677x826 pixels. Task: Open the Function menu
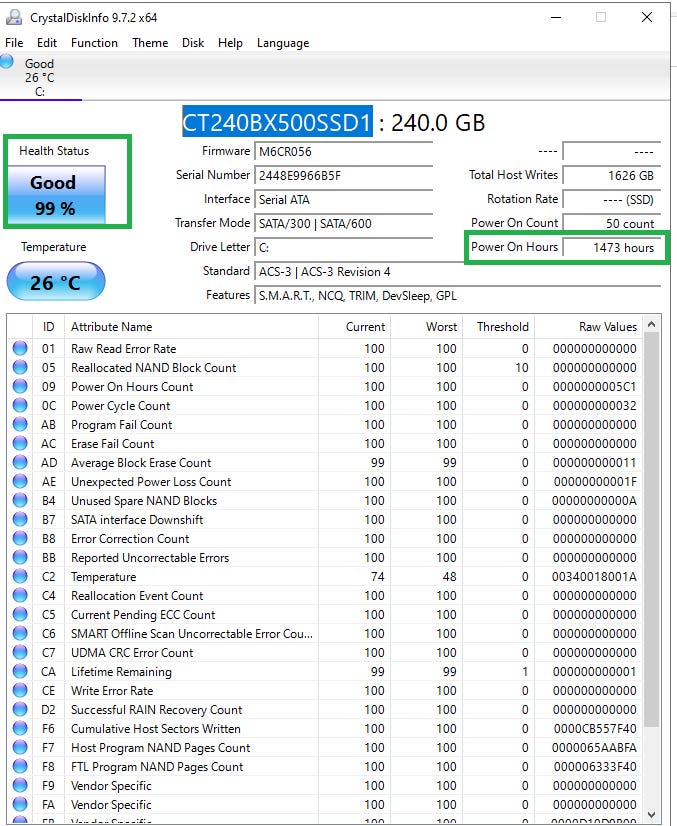click(94, 43)
